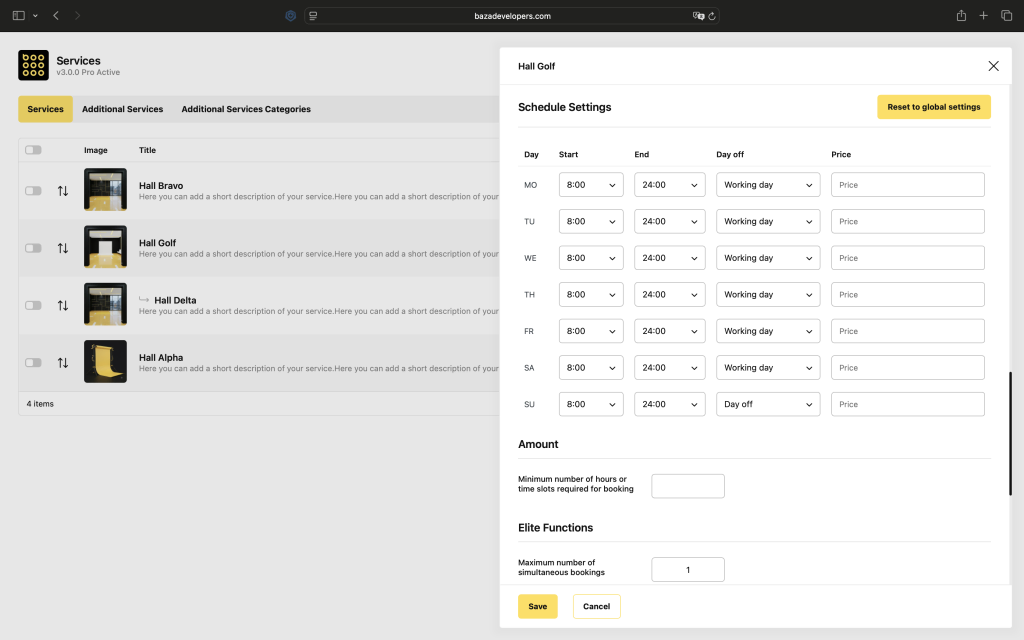Click the Wednesday Price field
The height and width of the screenshot is (640, 1024).
tap(908, 258)
